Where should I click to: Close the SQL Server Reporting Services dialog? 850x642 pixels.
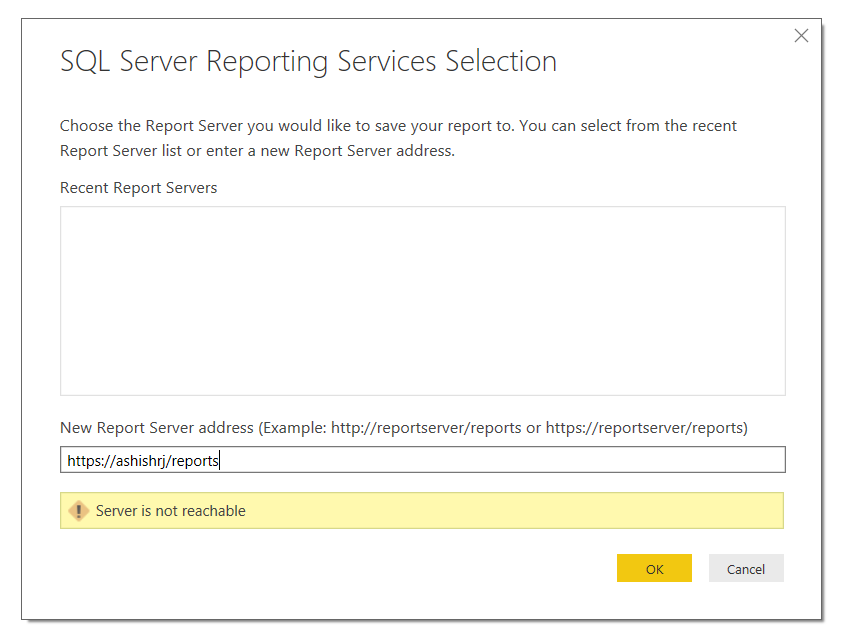click(x=801, y=36)
